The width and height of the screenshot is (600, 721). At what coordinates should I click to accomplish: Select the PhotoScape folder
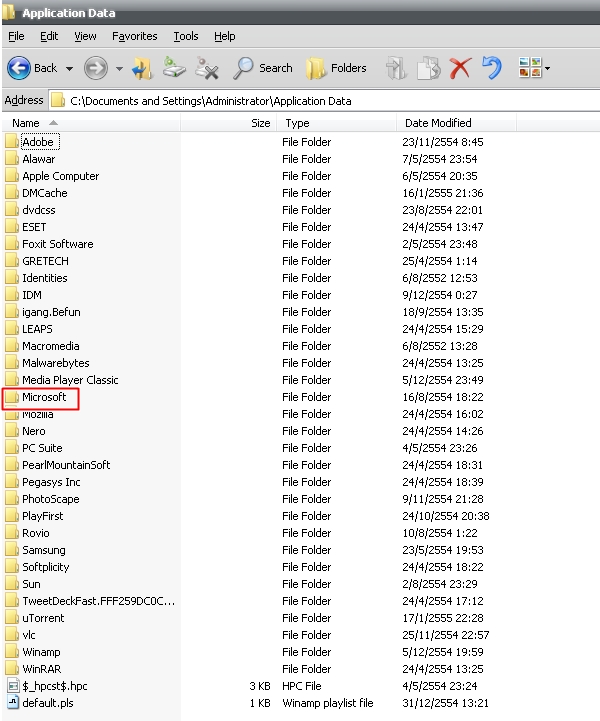click(x=42, y=499)
